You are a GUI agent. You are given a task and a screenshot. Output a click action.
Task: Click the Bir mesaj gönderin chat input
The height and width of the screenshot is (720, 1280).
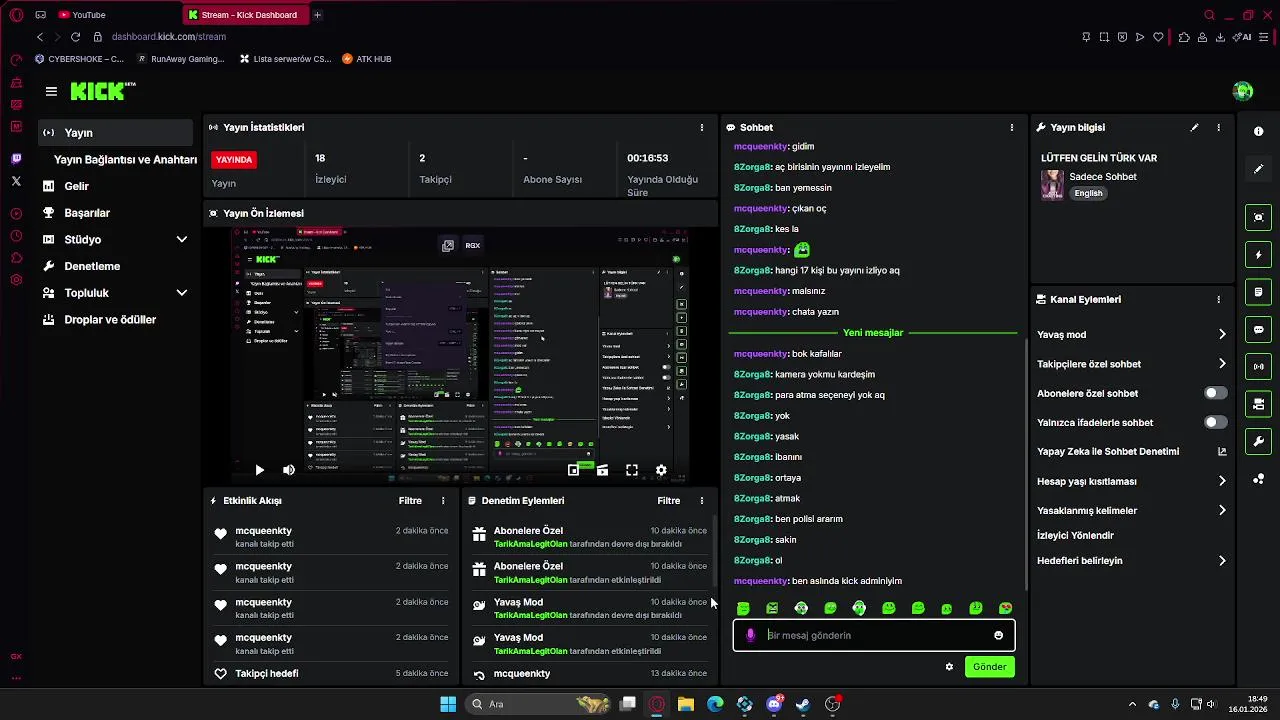click(875, 635)
